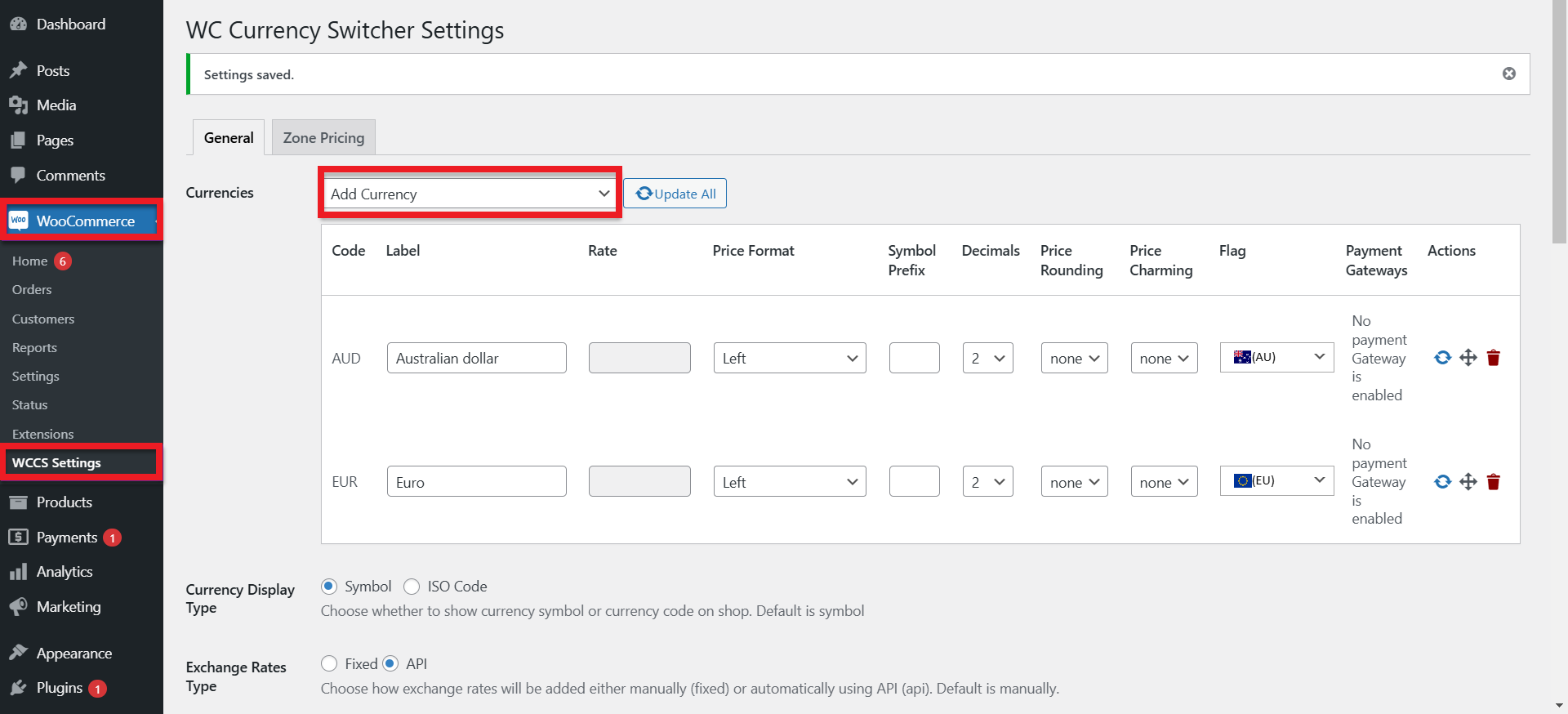
Task: Click the Euro label input field
Action: point(477,482)
